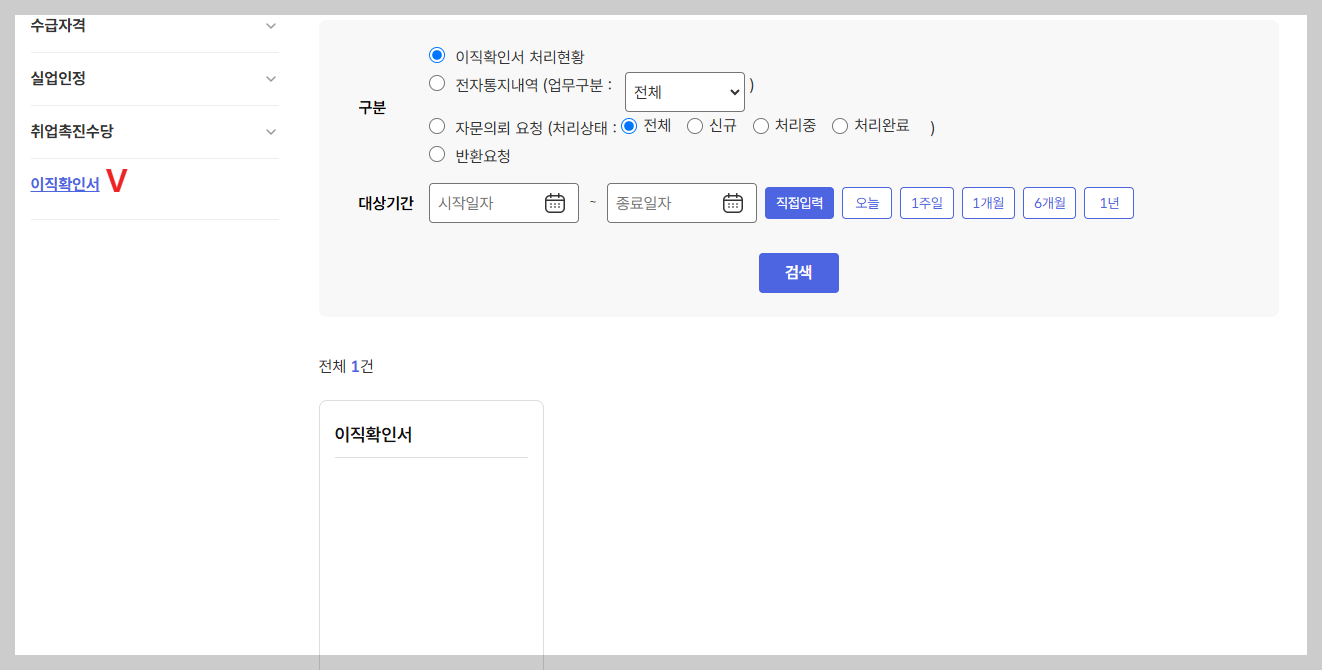
Task: Choose the 자문의뢰 요청 radio option
Action: (x=436, y=125)
